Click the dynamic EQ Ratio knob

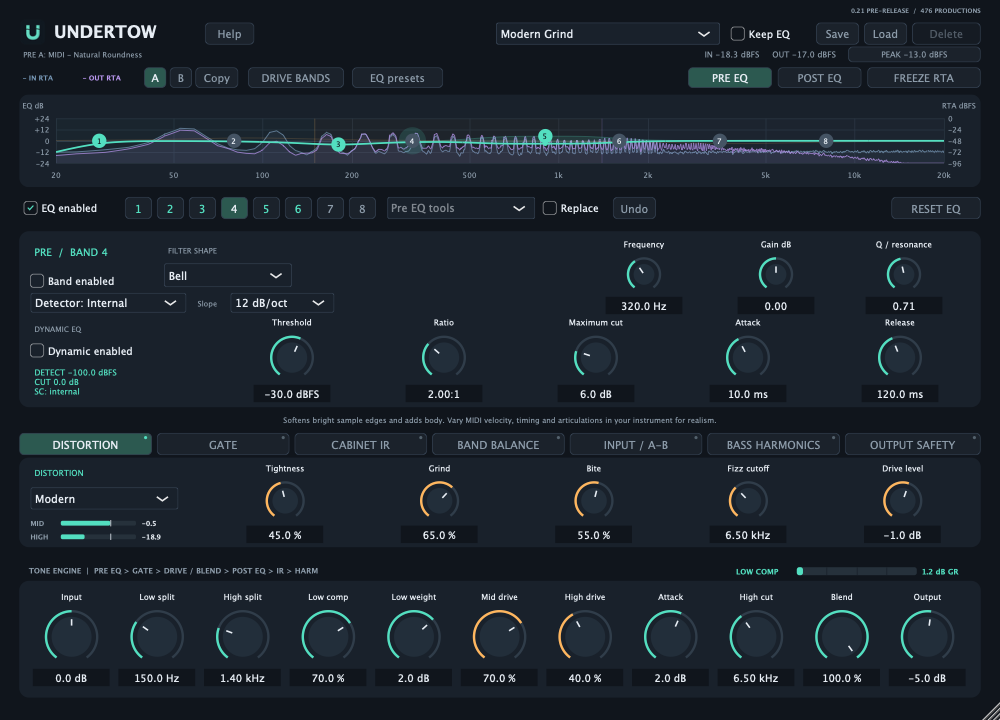[x=443, y=357]
